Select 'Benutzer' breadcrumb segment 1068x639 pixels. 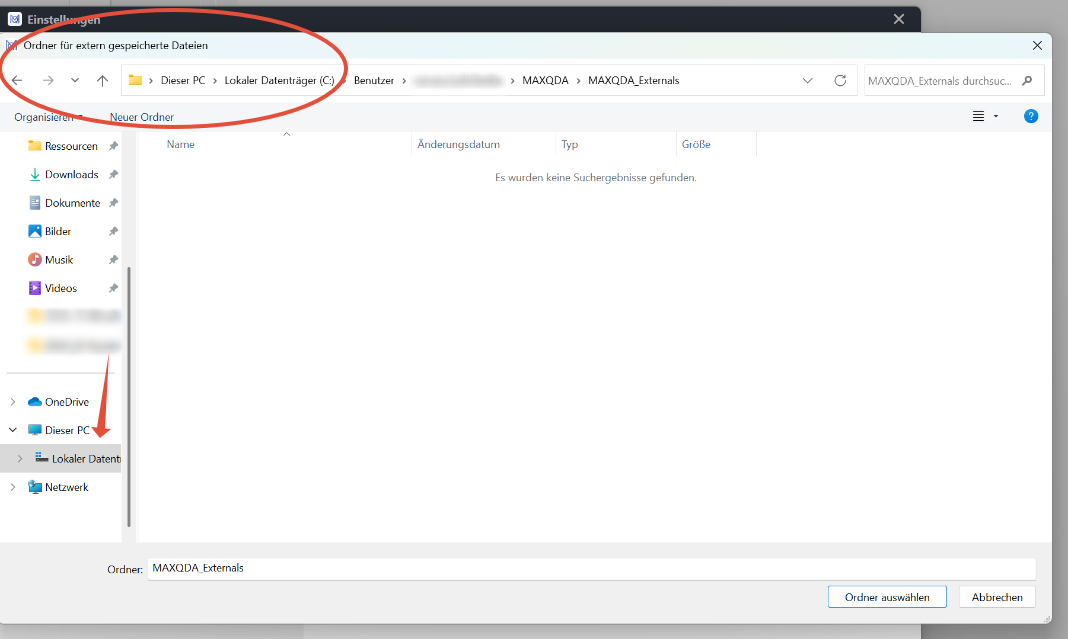(x=374, y=80)
